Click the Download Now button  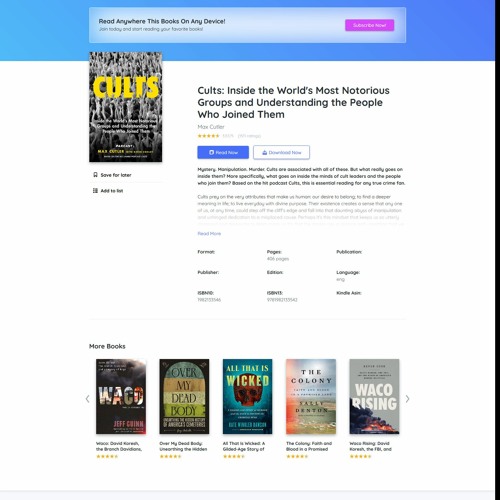[281, 152]
